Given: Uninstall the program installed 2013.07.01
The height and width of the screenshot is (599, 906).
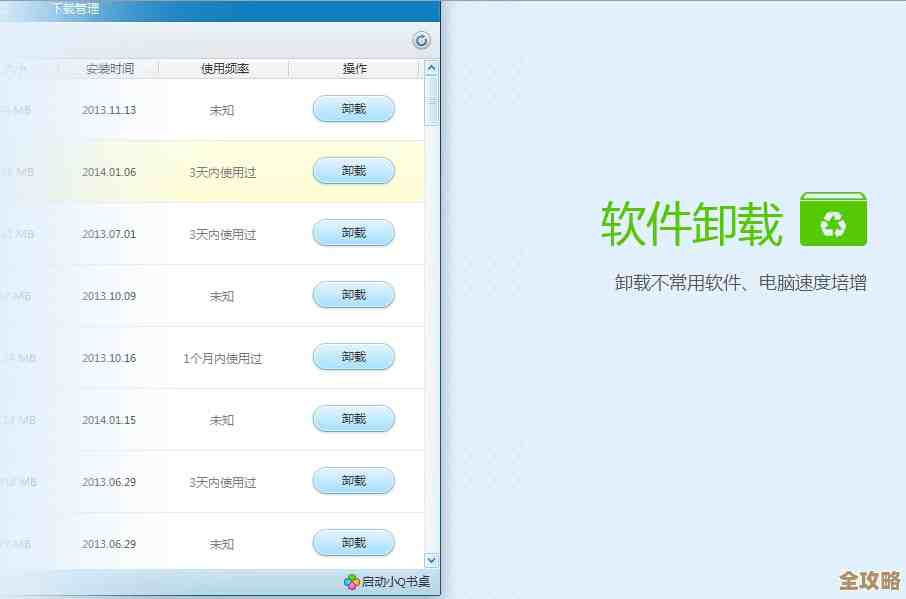Looking at the screenshot, I should tap(353, 232).
